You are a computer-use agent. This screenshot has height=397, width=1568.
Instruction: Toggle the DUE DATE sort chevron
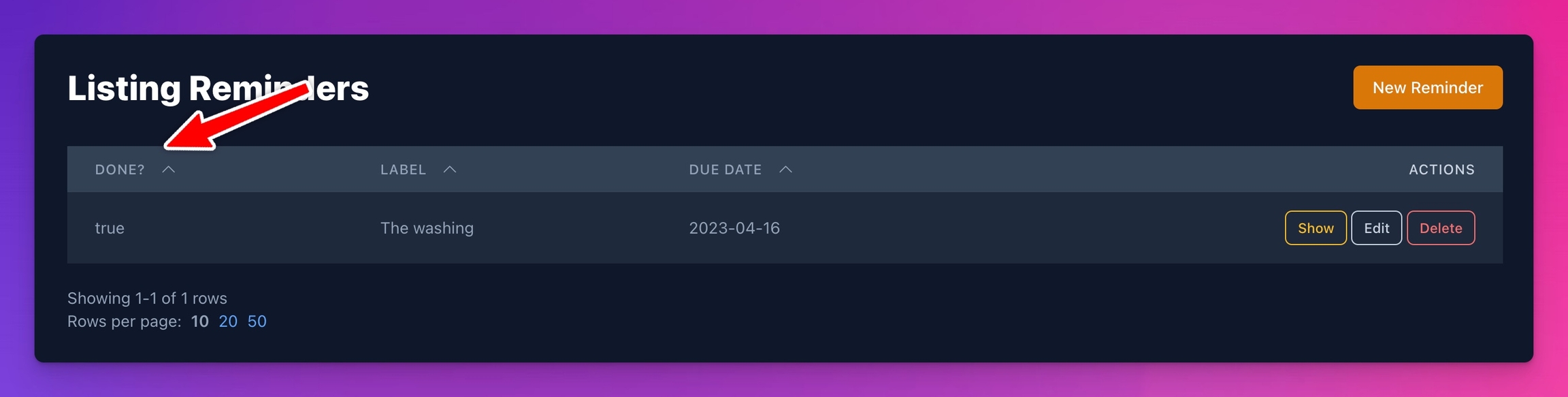(x=785, y=170)
